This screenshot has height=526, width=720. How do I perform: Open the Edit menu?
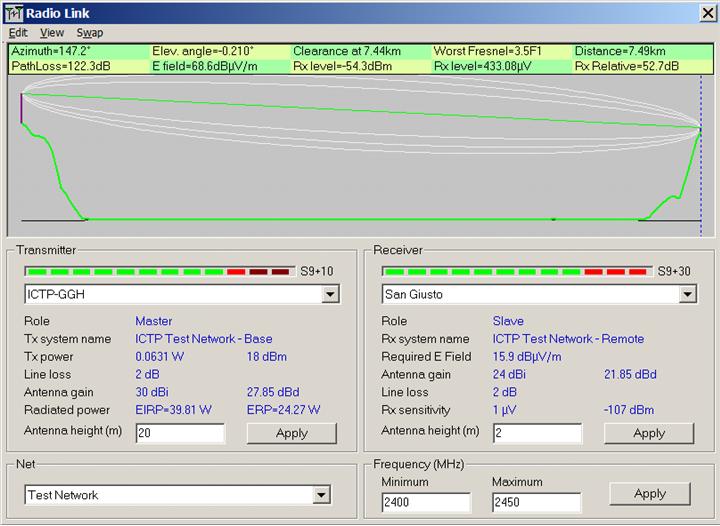click(x=18, y=33)
